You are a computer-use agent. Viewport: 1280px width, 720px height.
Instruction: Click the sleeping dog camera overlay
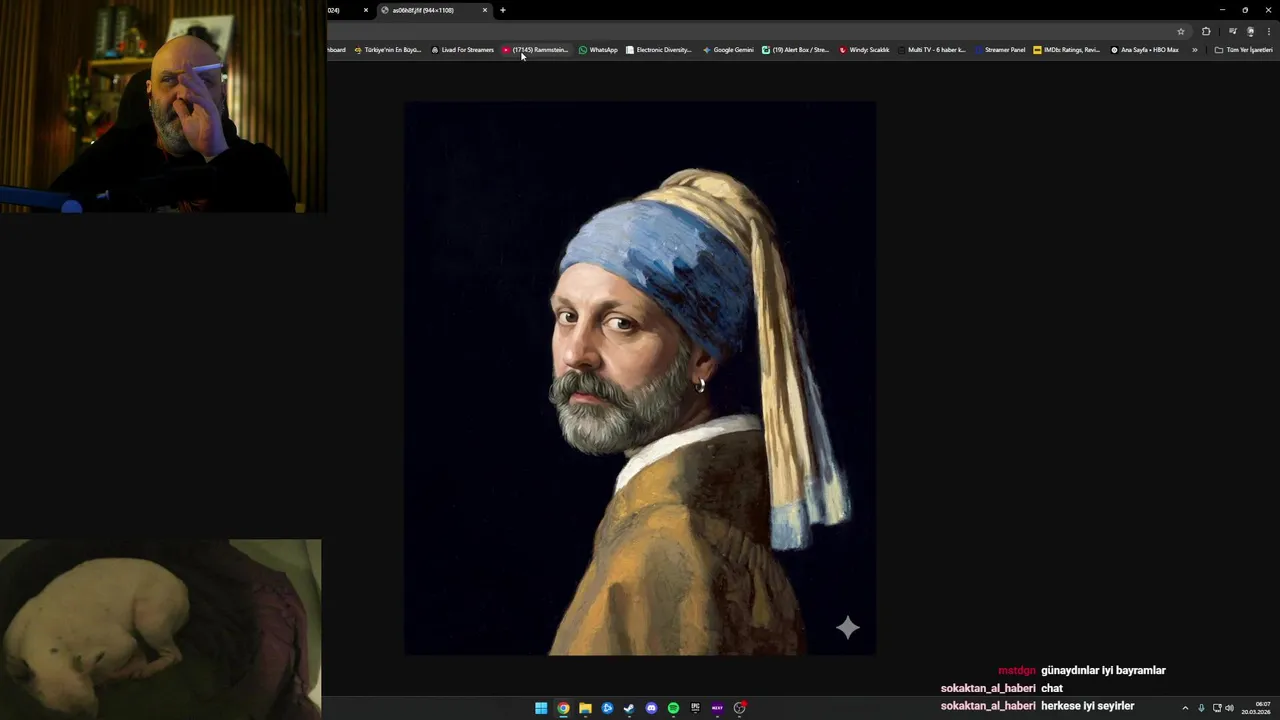(160, 630)
